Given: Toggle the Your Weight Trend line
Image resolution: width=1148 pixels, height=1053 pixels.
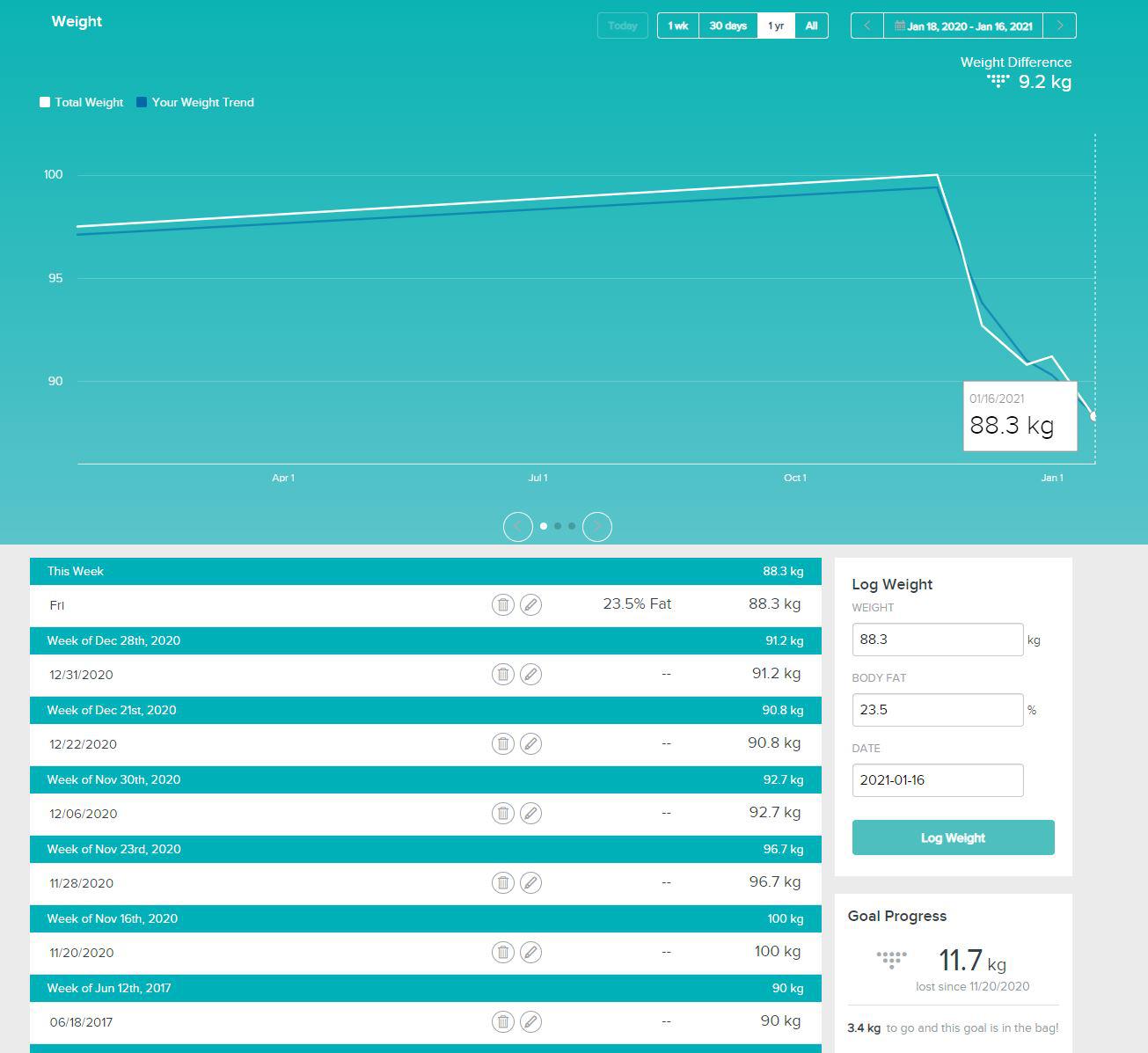Looking at the screenshot, I should [x=140, y=102].
